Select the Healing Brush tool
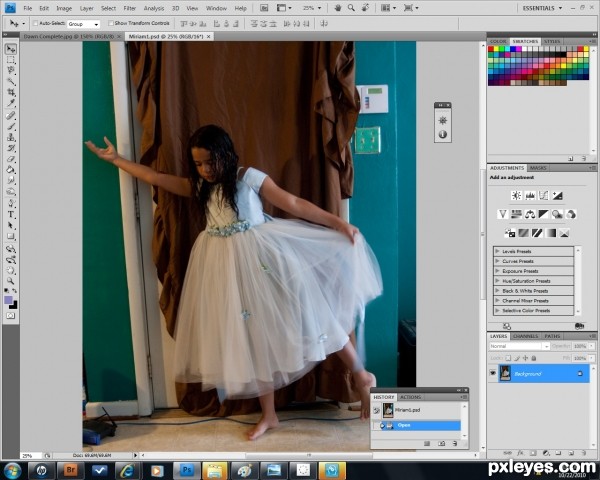 coord(11,115)
